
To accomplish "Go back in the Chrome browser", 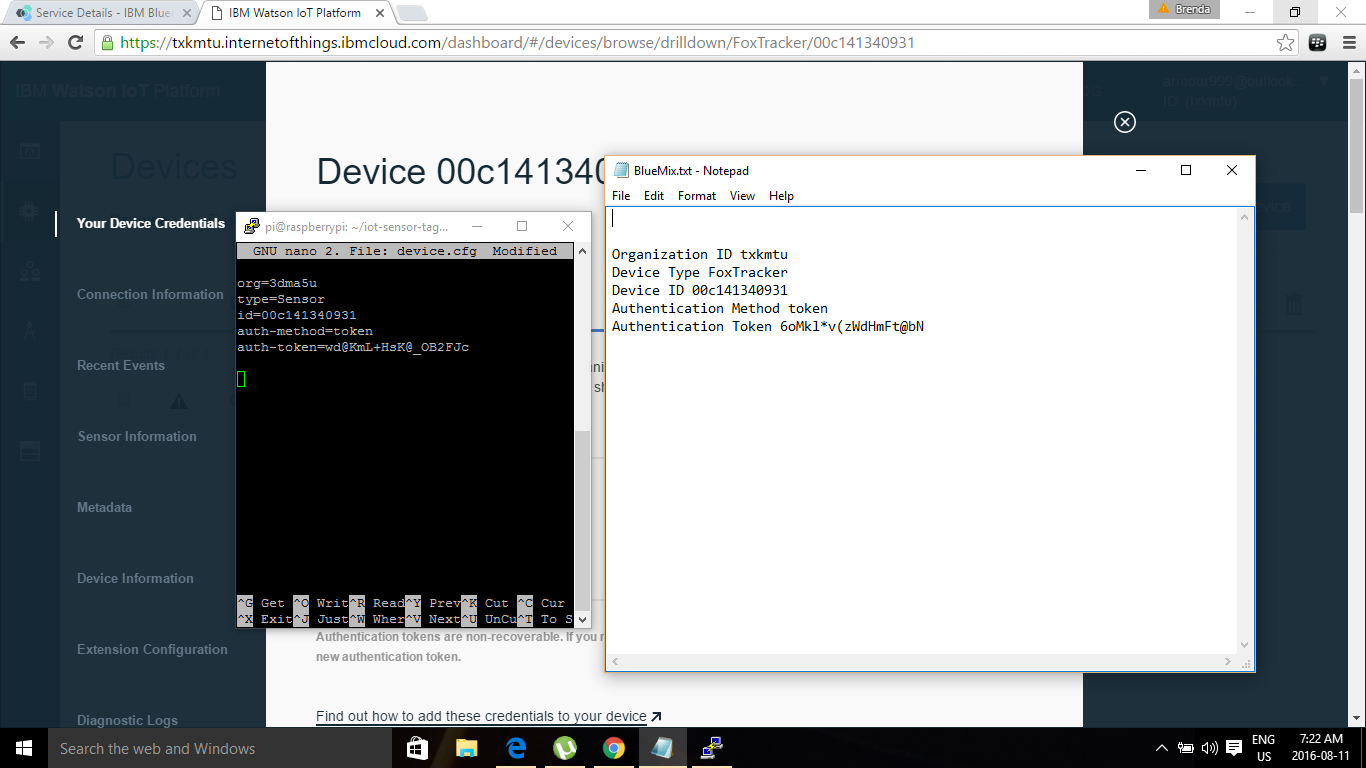I will (17, 43).
